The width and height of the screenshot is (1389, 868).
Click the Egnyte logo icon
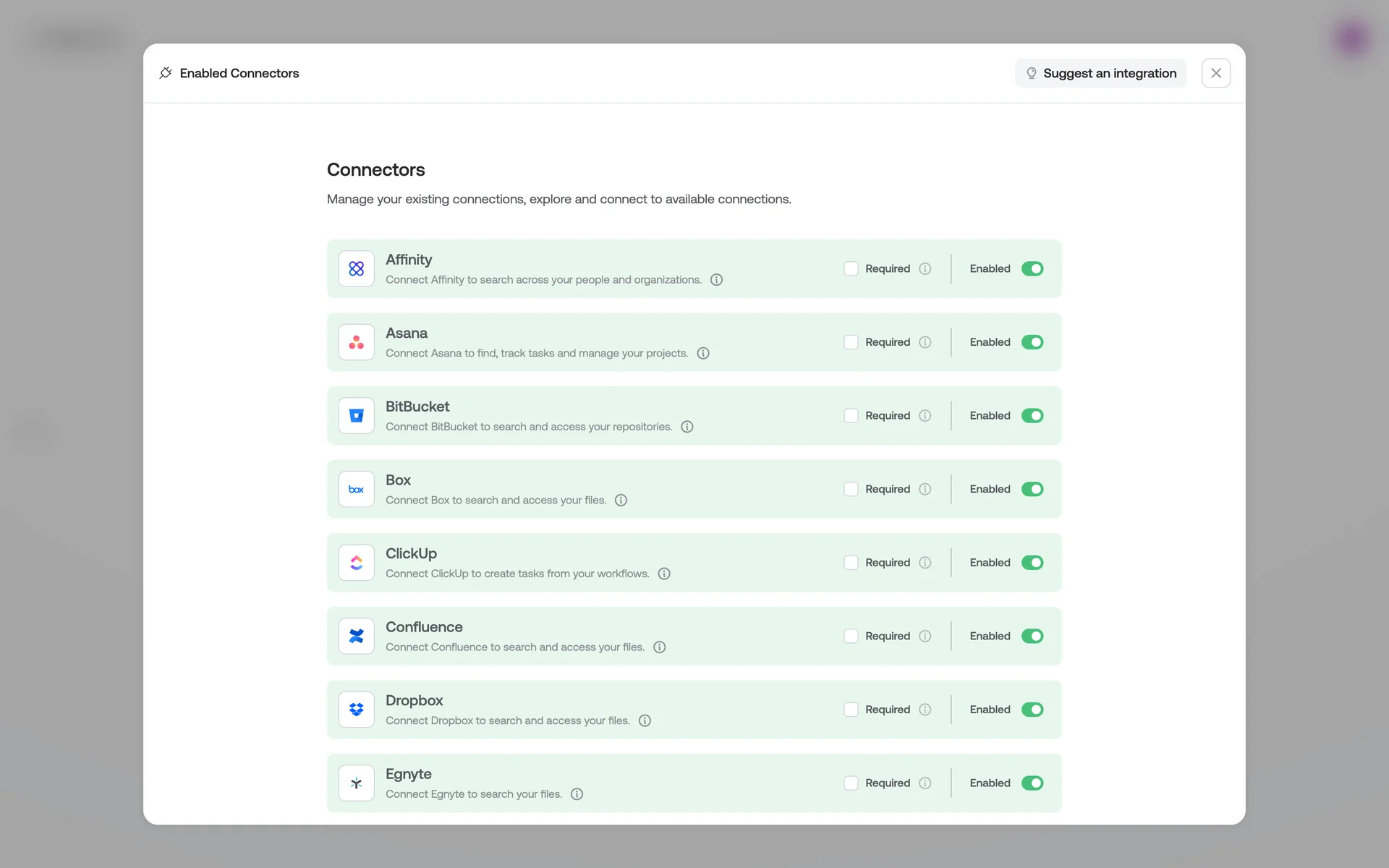(356, 783)
